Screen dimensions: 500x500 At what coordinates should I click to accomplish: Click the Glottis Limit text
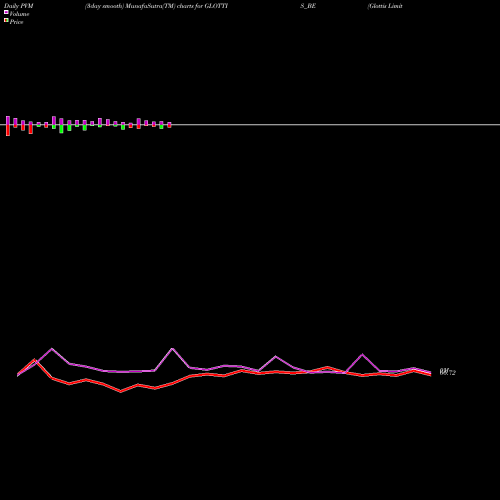point(385,6)
